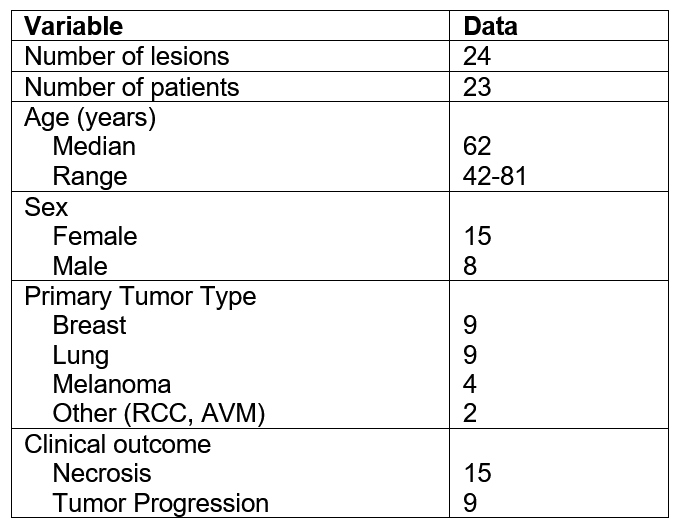
Task: Select the "Breast" tumor type label
Action: 90,326
